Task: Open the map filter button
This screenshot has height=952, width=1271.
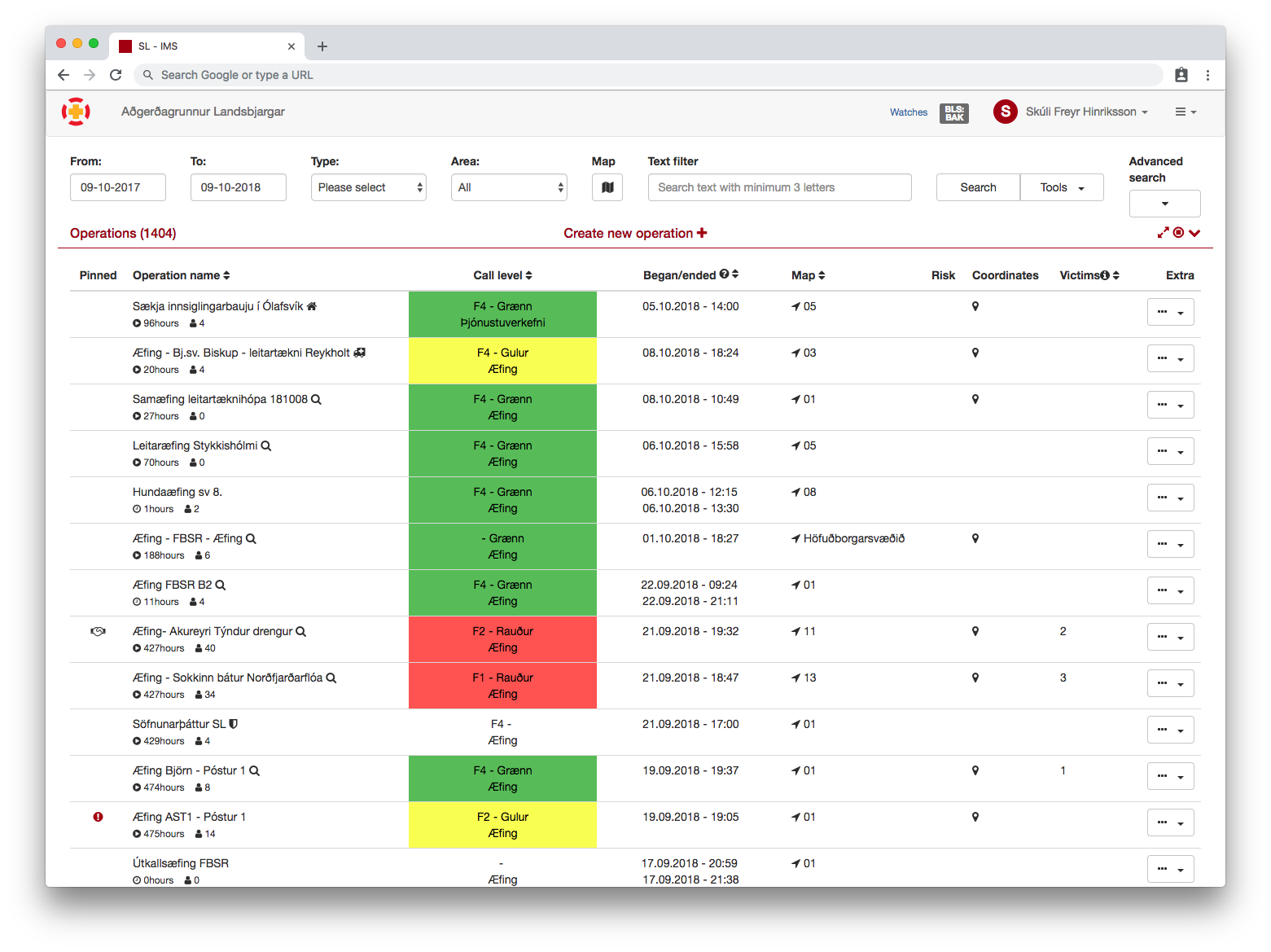Action: click(x=607, y=187)
